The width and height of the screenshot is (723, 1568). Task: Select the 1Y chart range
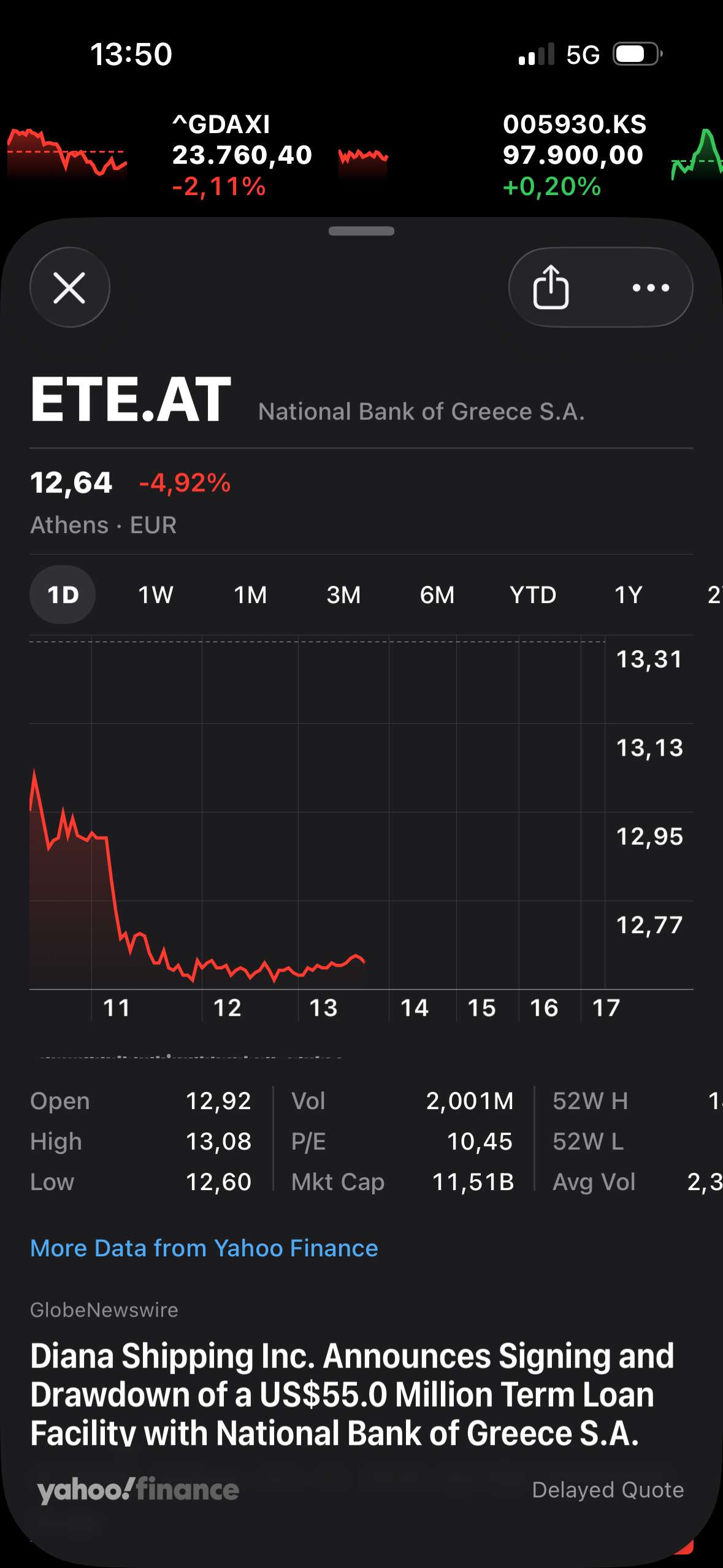[629, 595]
